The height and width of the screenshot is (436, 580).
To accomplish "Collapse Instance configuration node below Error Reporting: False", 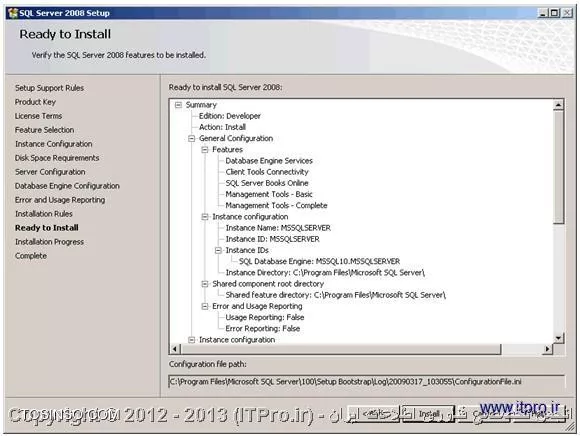I will 192,339.
